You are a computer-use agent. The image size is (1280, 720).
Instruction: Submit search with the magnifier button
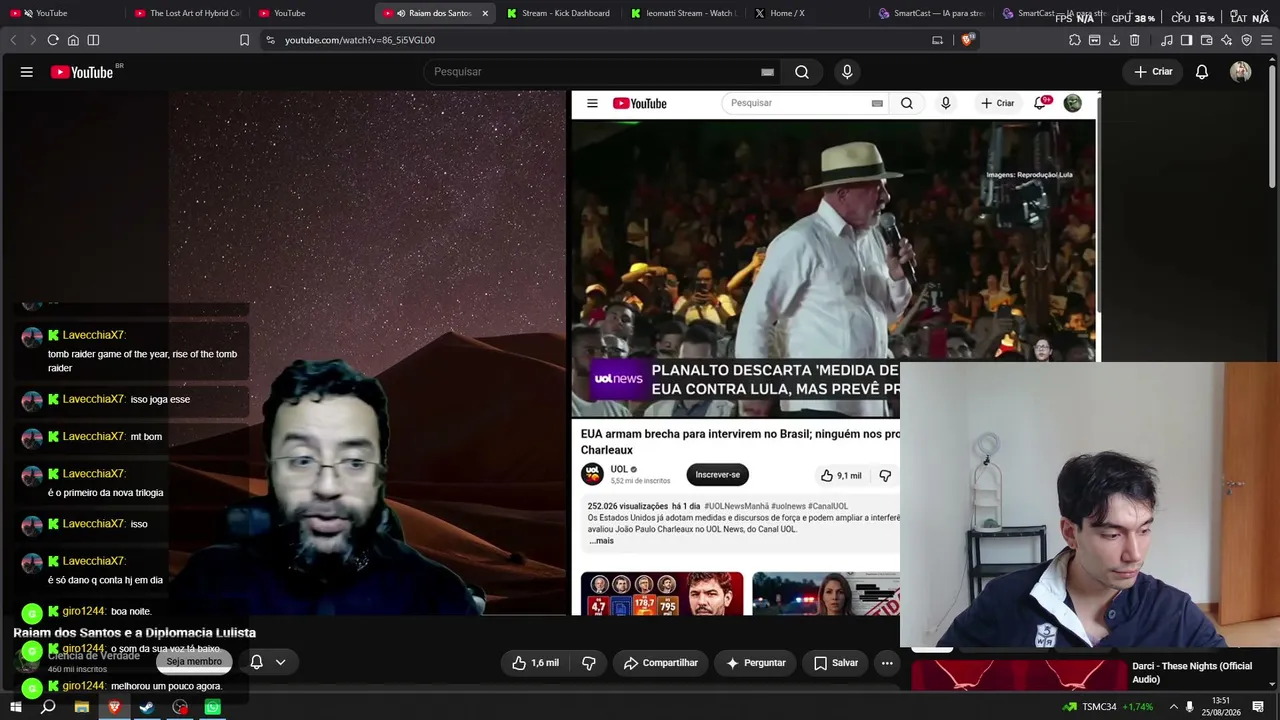[802, 72]
